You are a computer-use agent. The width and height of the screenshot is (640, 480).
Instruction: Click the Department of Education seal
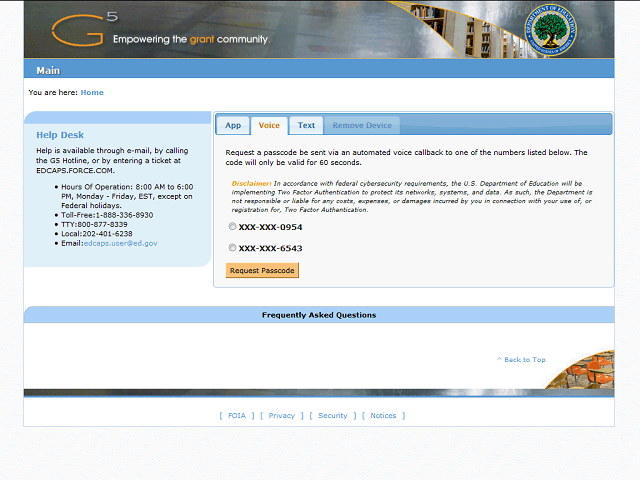[x=551, y=30]
